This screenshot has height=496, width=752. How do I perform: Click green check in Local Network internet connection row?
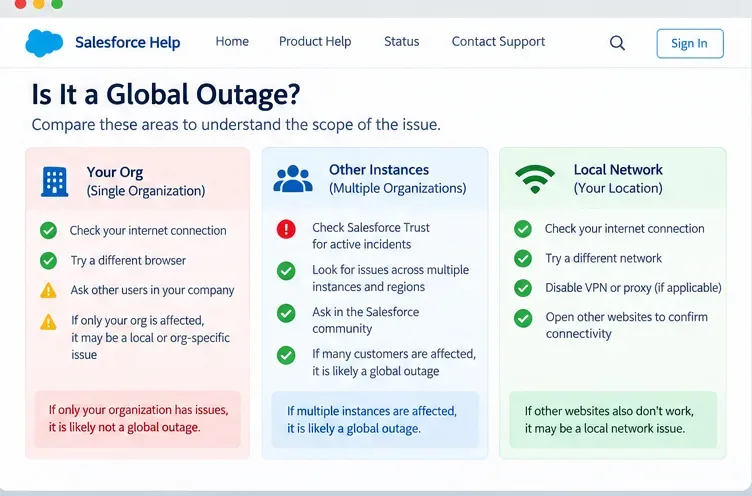click(x=523, y=229)
